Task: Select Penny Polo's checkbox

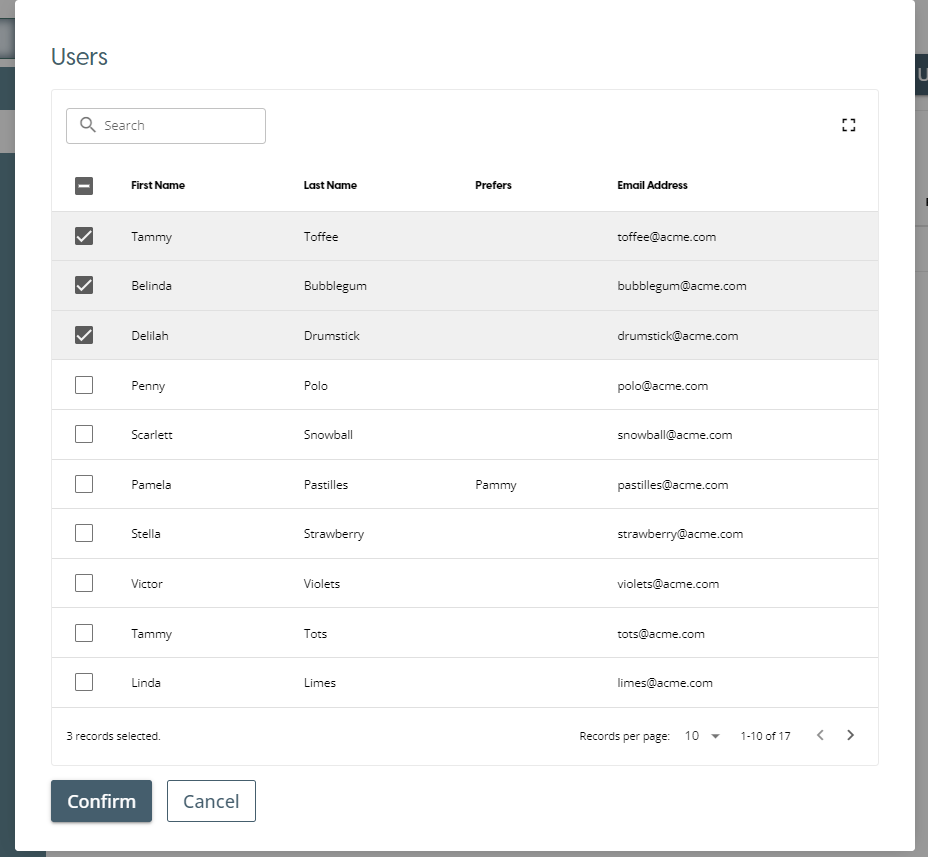Action: 84,385
